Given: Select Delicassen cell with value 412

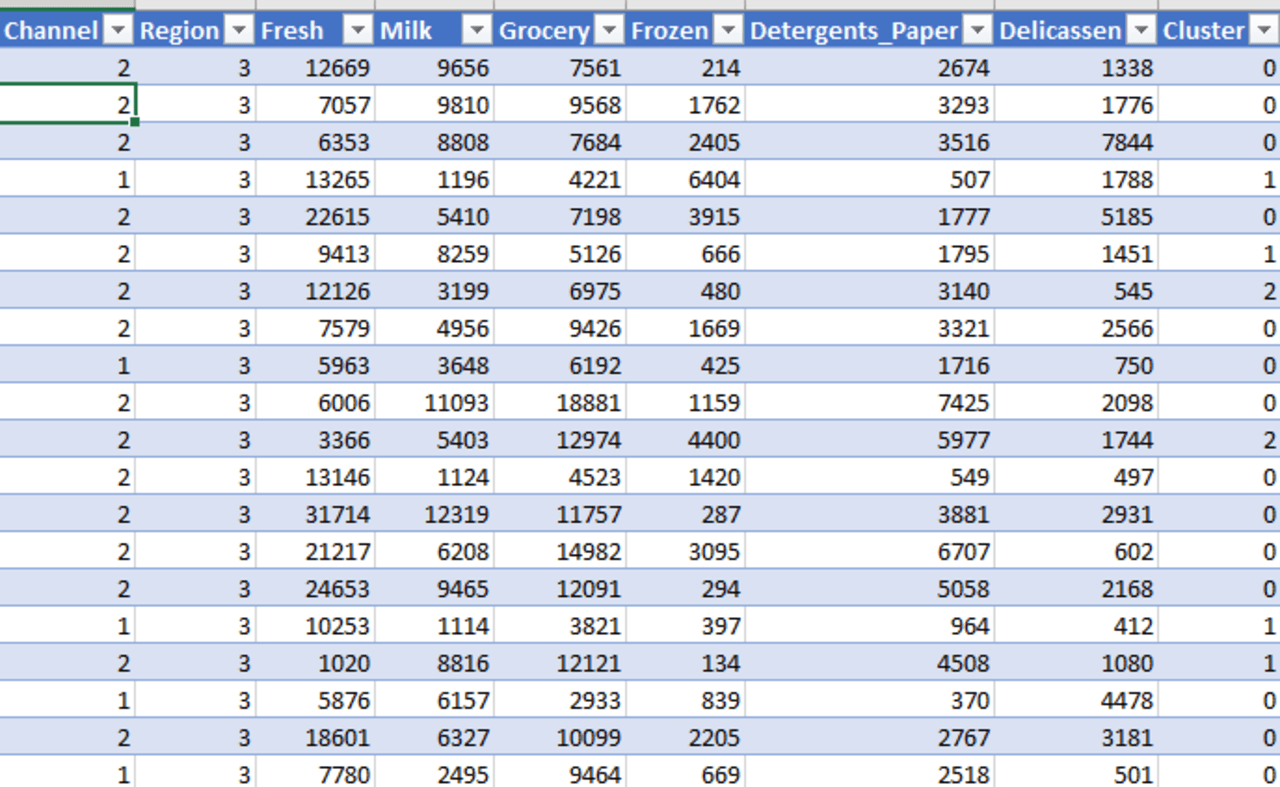Looking at the screenshot, I should click(1076, 626).
